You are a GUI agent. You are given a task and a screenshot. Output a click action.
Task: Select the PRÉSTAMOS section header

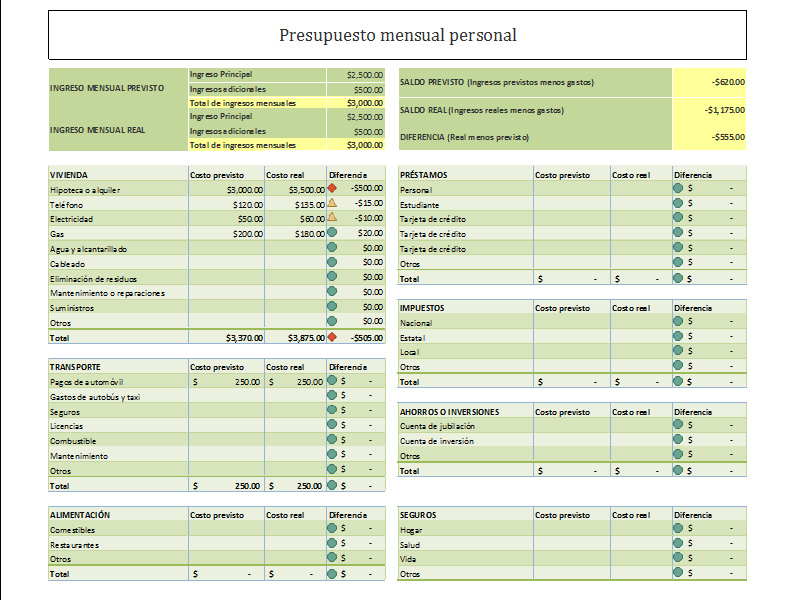click(423, 175)
